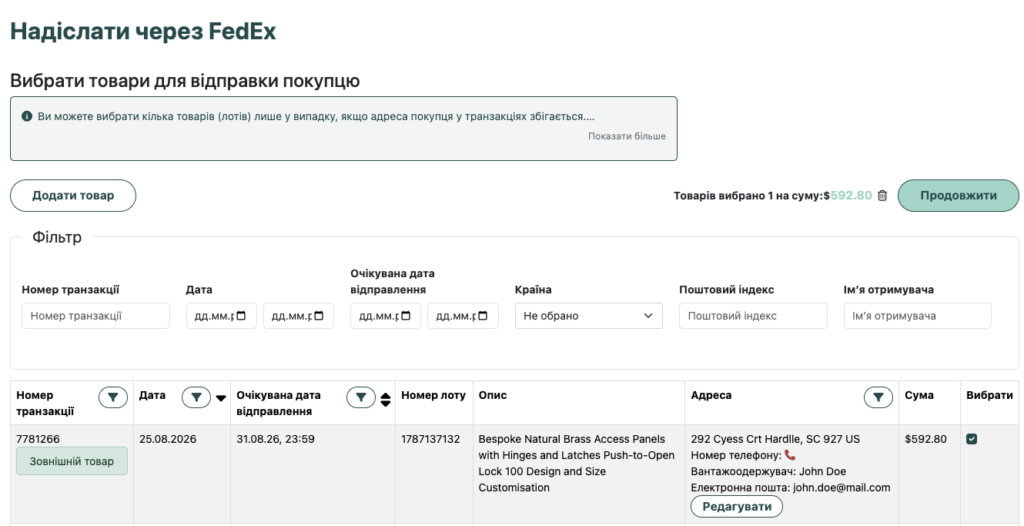Screen dimensions: 1024x526
Task: Uncheck the Вибрати checkbox for transaction 7781266
Action: [971, 439]
